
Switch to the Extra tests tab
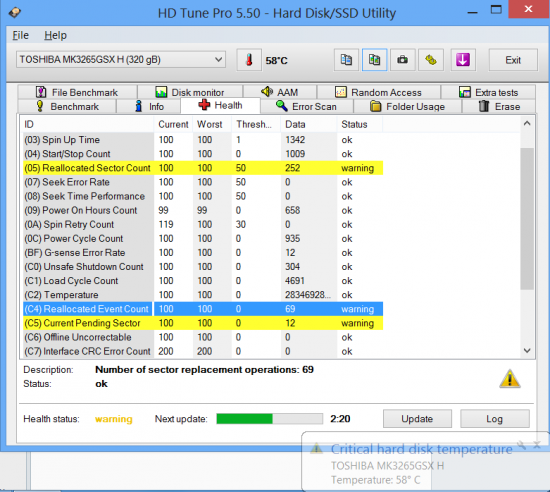pyautogui.click(x=488, y=92)
